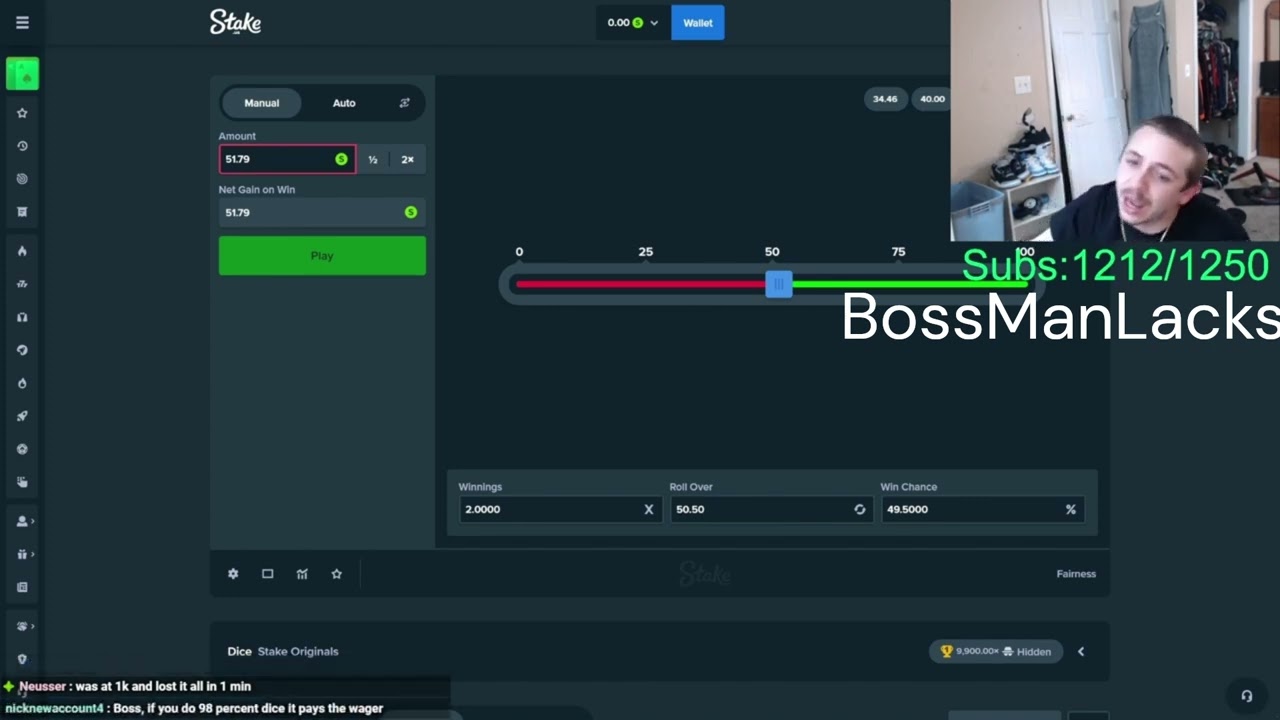Screen dimensions: 1280x720
Task: Click the Wallet button
Action: coord(698,22)
